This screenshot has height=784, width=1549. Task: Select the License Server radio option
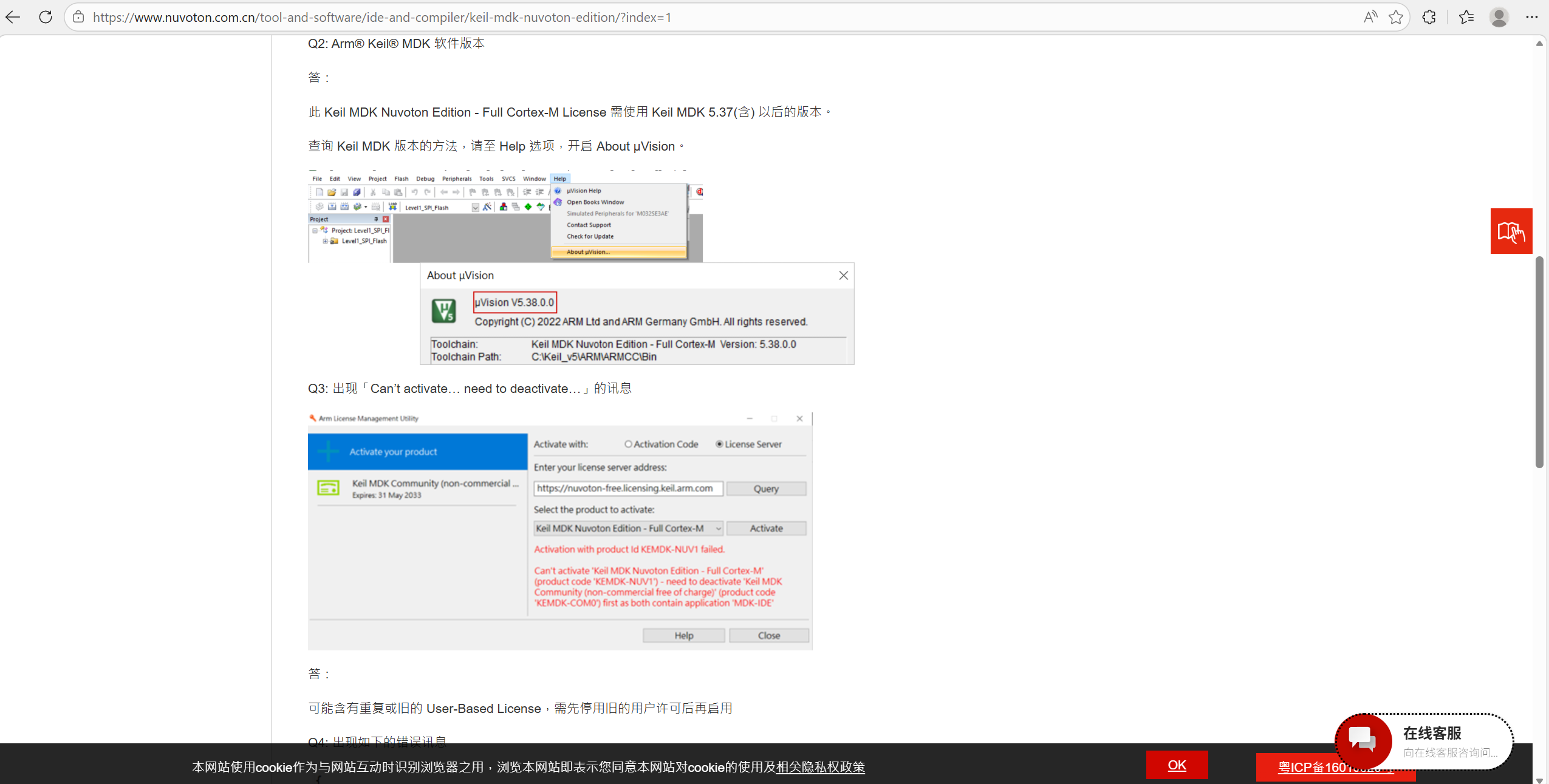(x=719, y=444)
